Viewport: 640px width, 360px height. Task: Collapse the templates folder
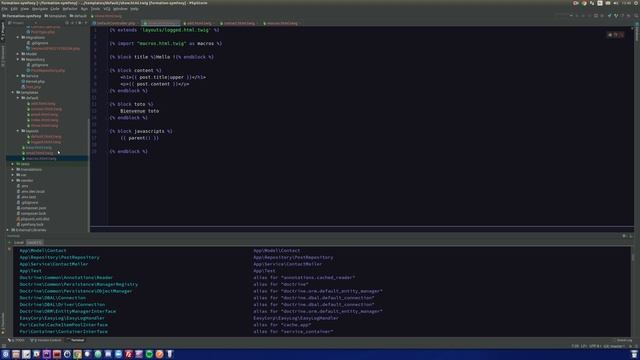coord(13,93)
